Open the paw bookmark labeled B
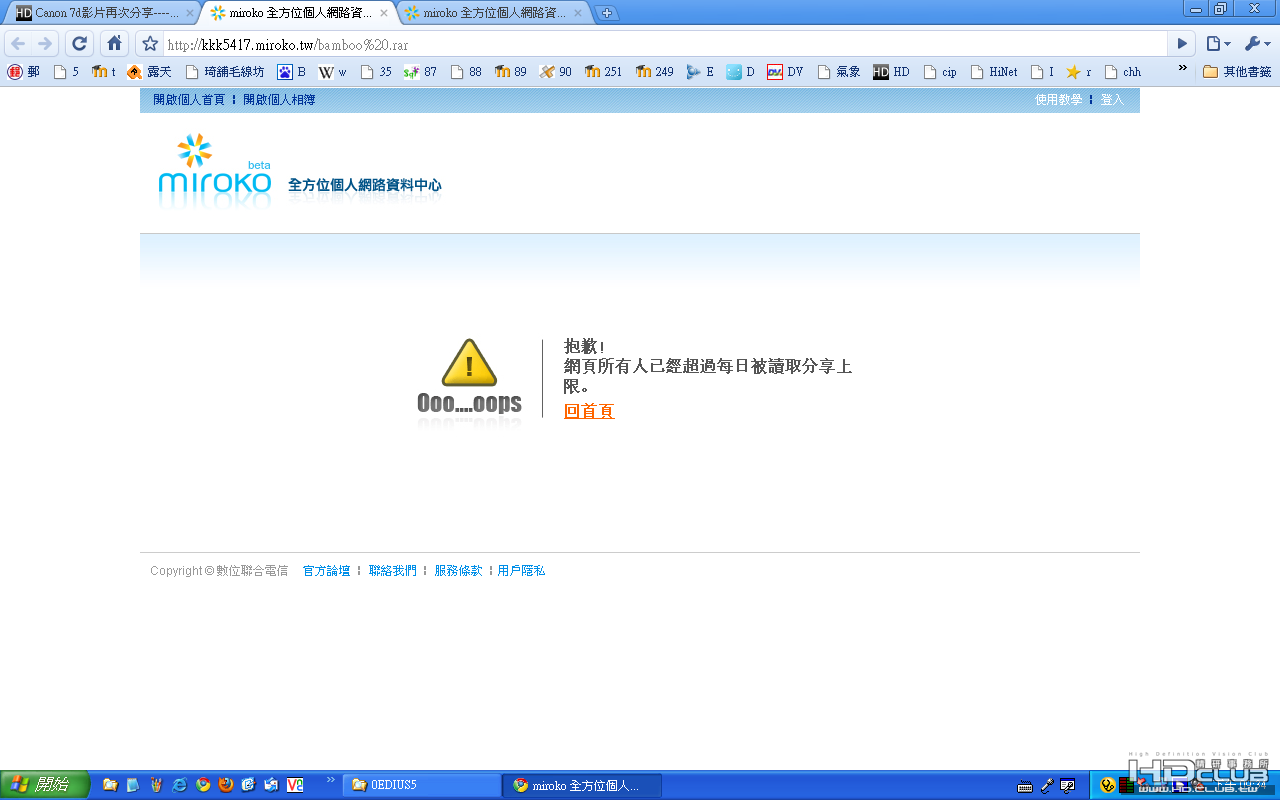 [x=292, y=72]
